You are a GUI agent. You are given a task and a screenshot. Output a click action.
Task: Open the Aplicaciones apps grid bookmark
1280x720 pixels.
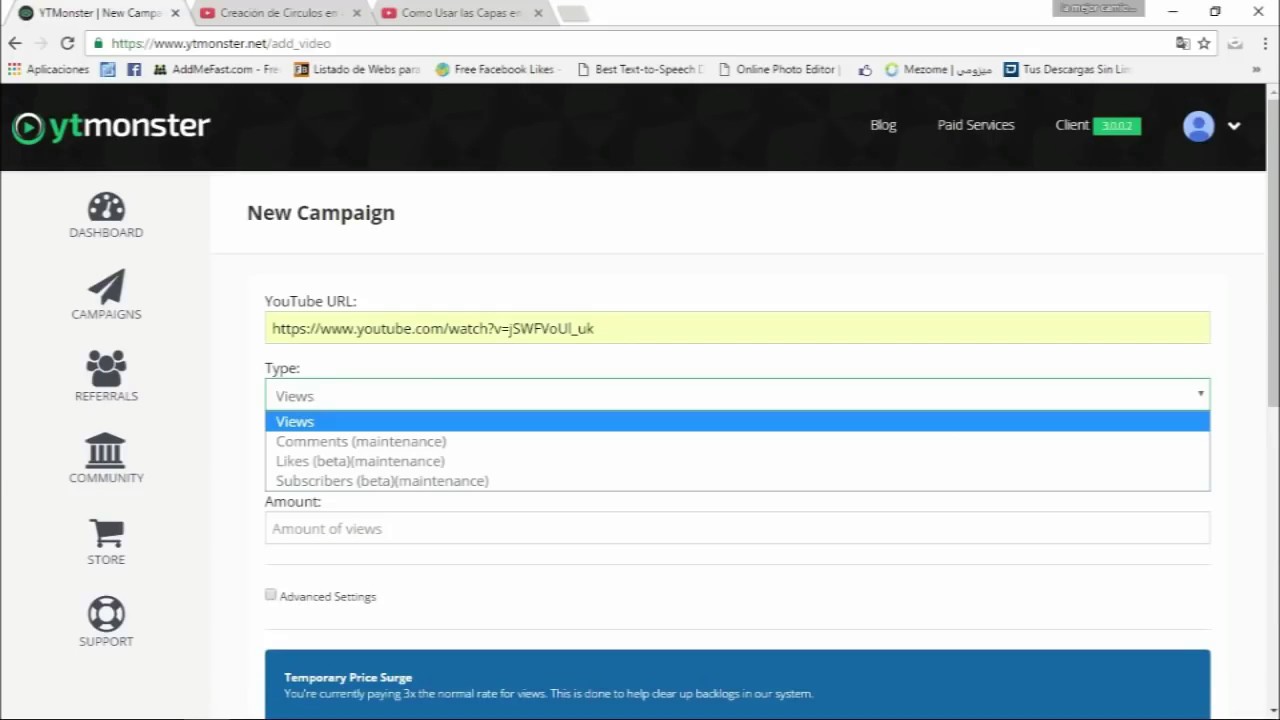pyautogui.click(x=48, y=69)
